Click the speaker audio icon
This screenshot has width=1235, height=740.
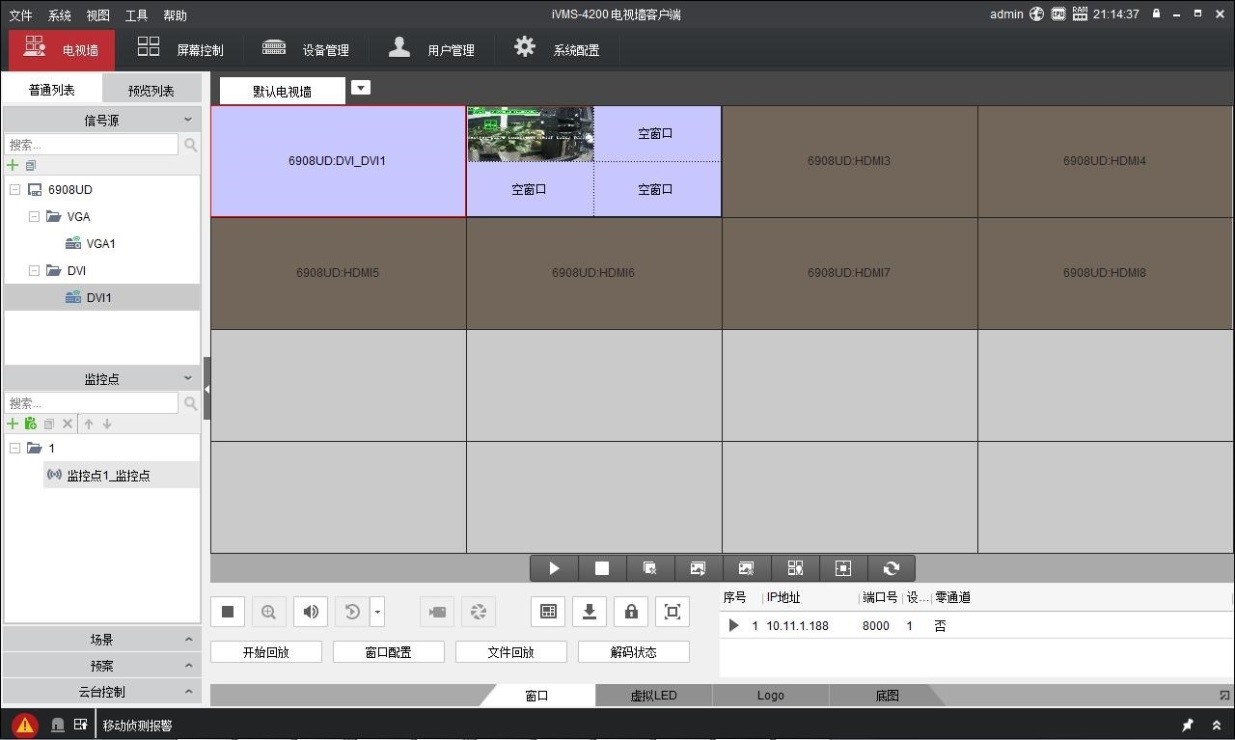pyautogui.click(x=310, y=612)
